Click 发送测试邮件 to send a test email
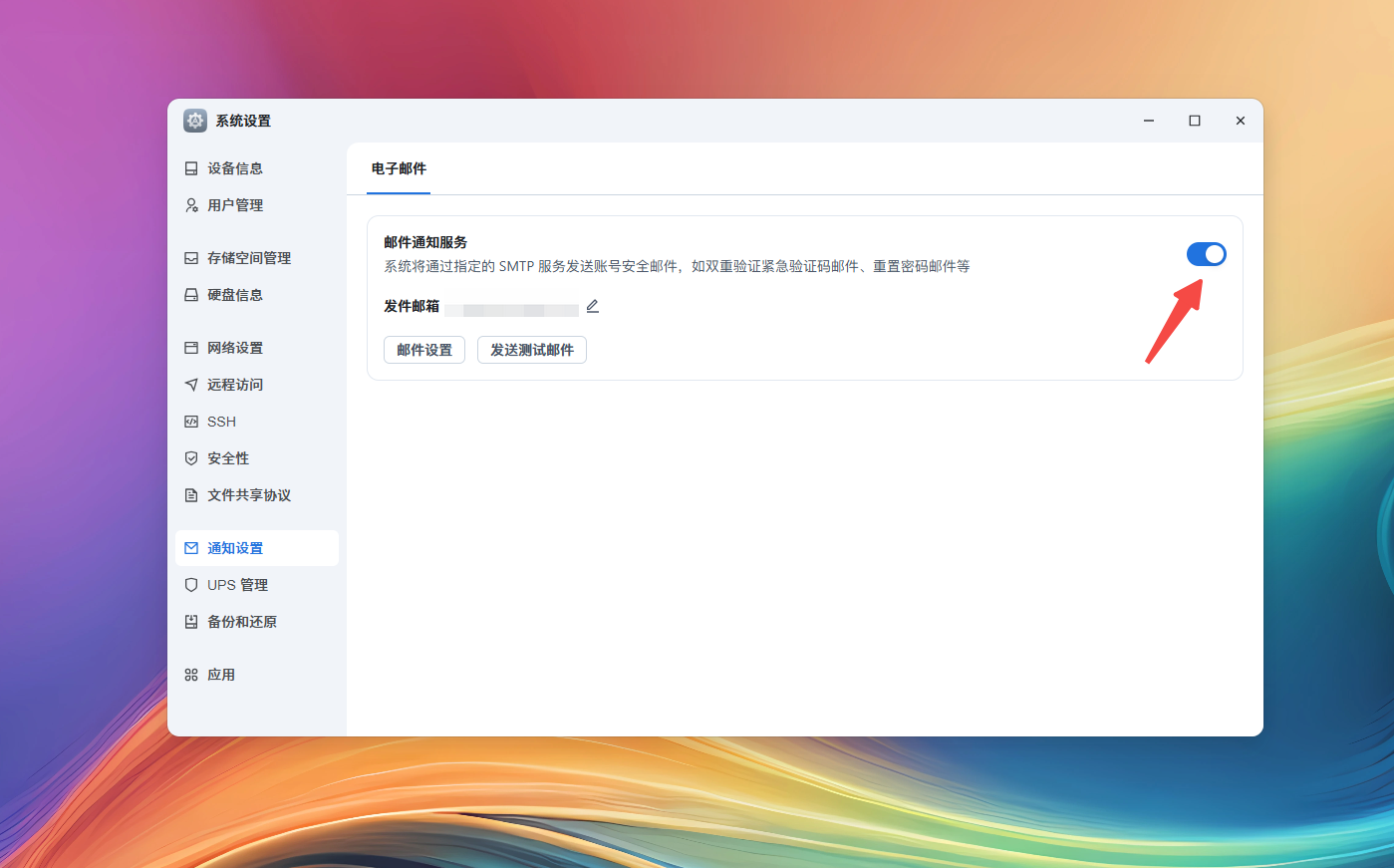 pos(532,350)
